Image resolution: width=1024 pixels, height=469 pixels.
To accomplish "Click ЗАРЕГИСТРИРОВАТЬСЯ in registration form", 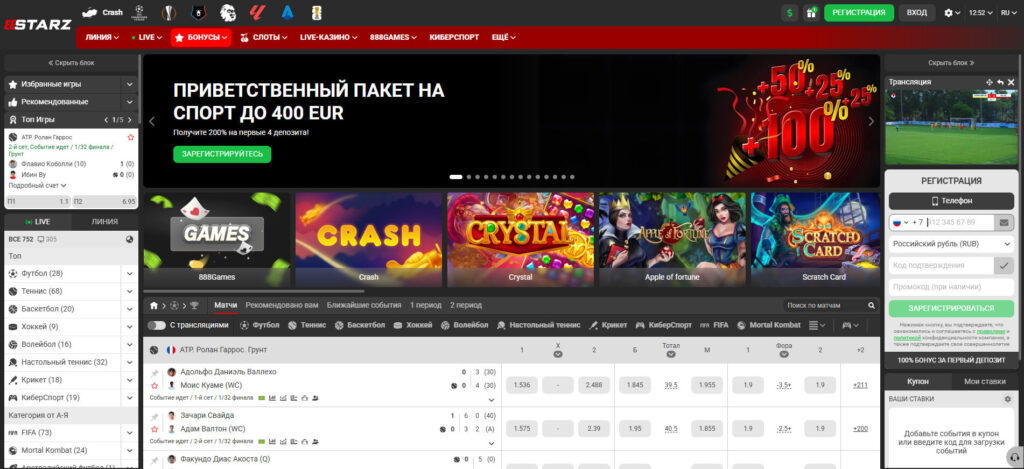I will click(x=952, y=308).
